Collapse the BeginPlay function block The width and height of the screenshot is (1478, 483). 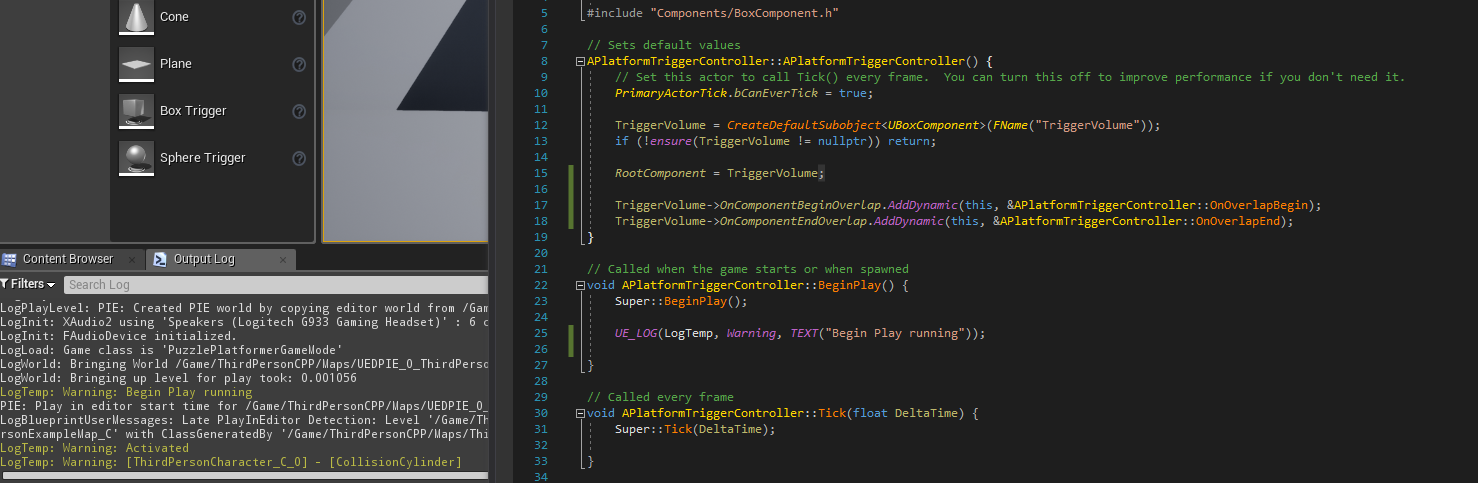[x=581, y=286]
